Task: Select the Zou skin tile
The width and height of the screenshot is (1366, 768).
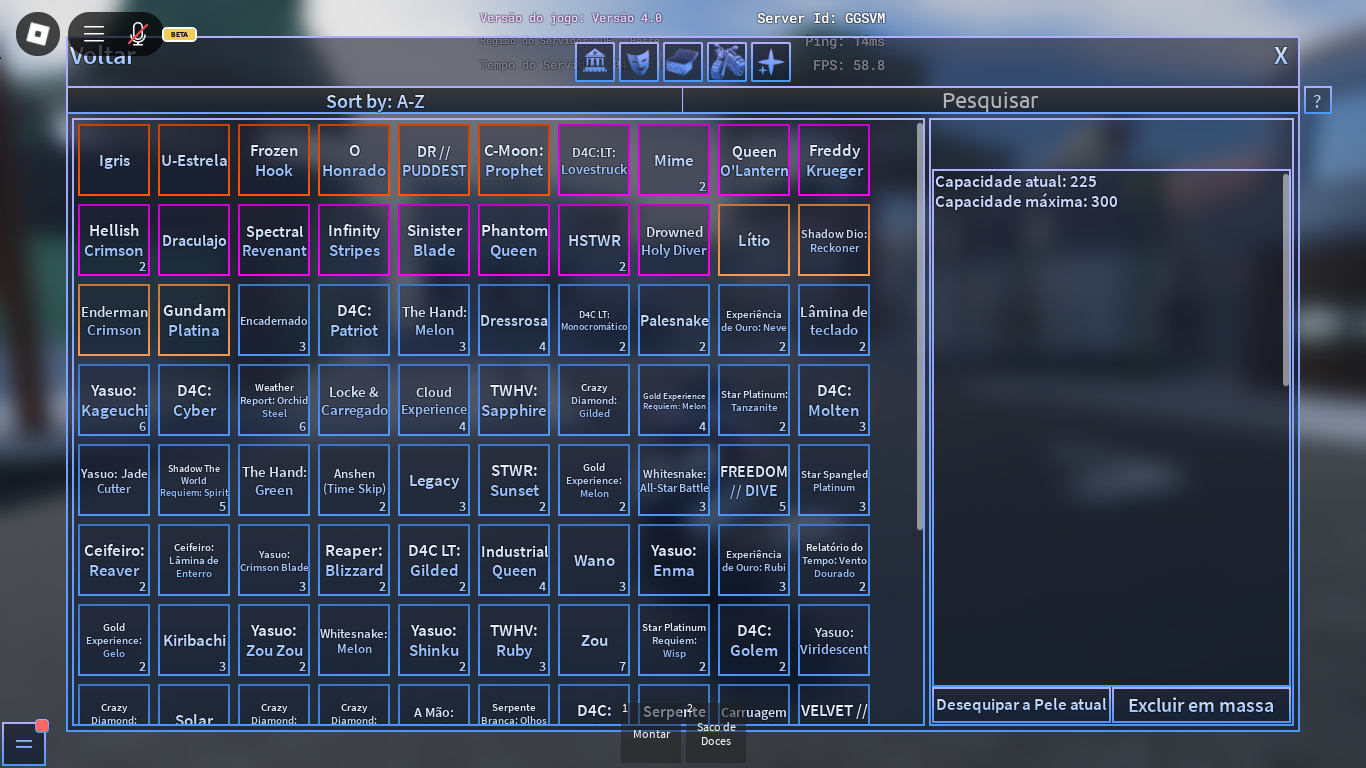Action: (594, 640)
